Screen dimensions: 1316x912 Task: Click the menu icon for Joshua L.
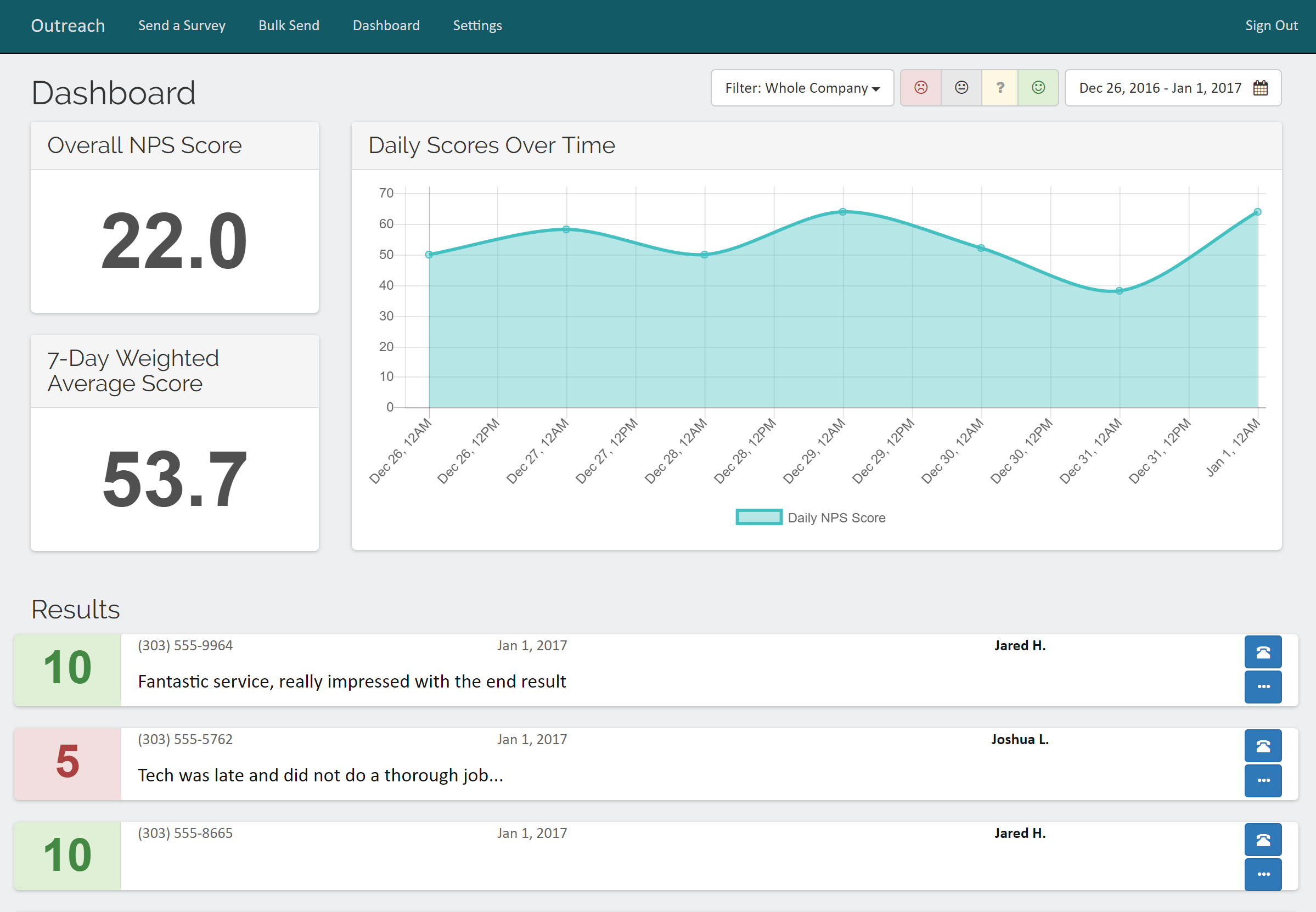point(1262,779)
